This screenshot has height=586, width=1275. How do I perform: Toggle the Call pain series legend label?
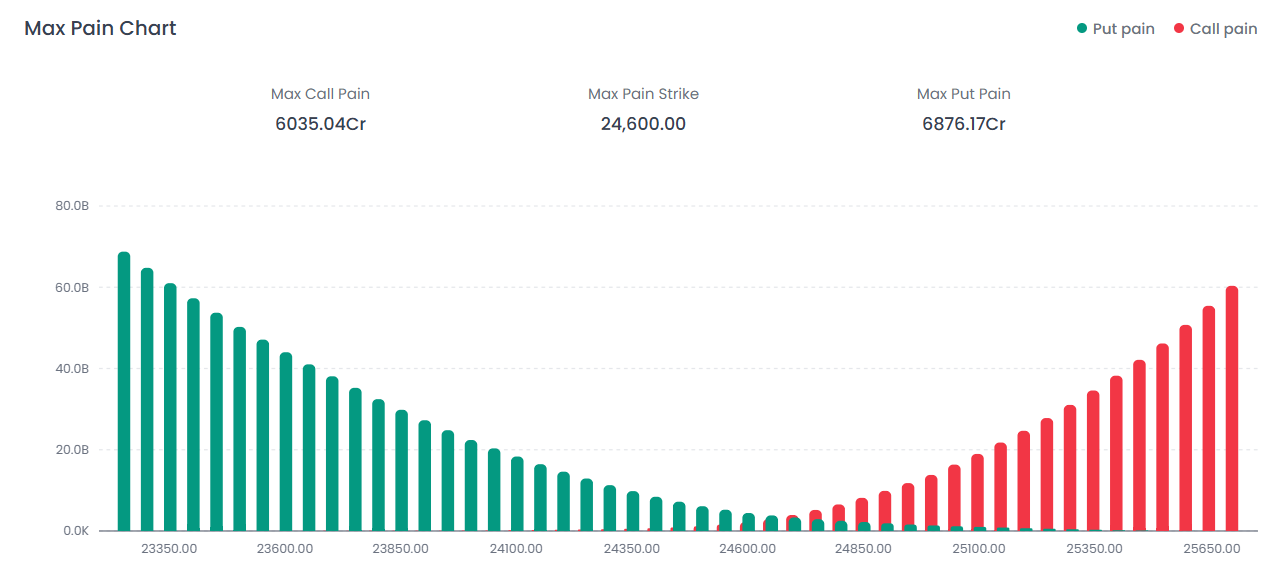[1223, 29]
